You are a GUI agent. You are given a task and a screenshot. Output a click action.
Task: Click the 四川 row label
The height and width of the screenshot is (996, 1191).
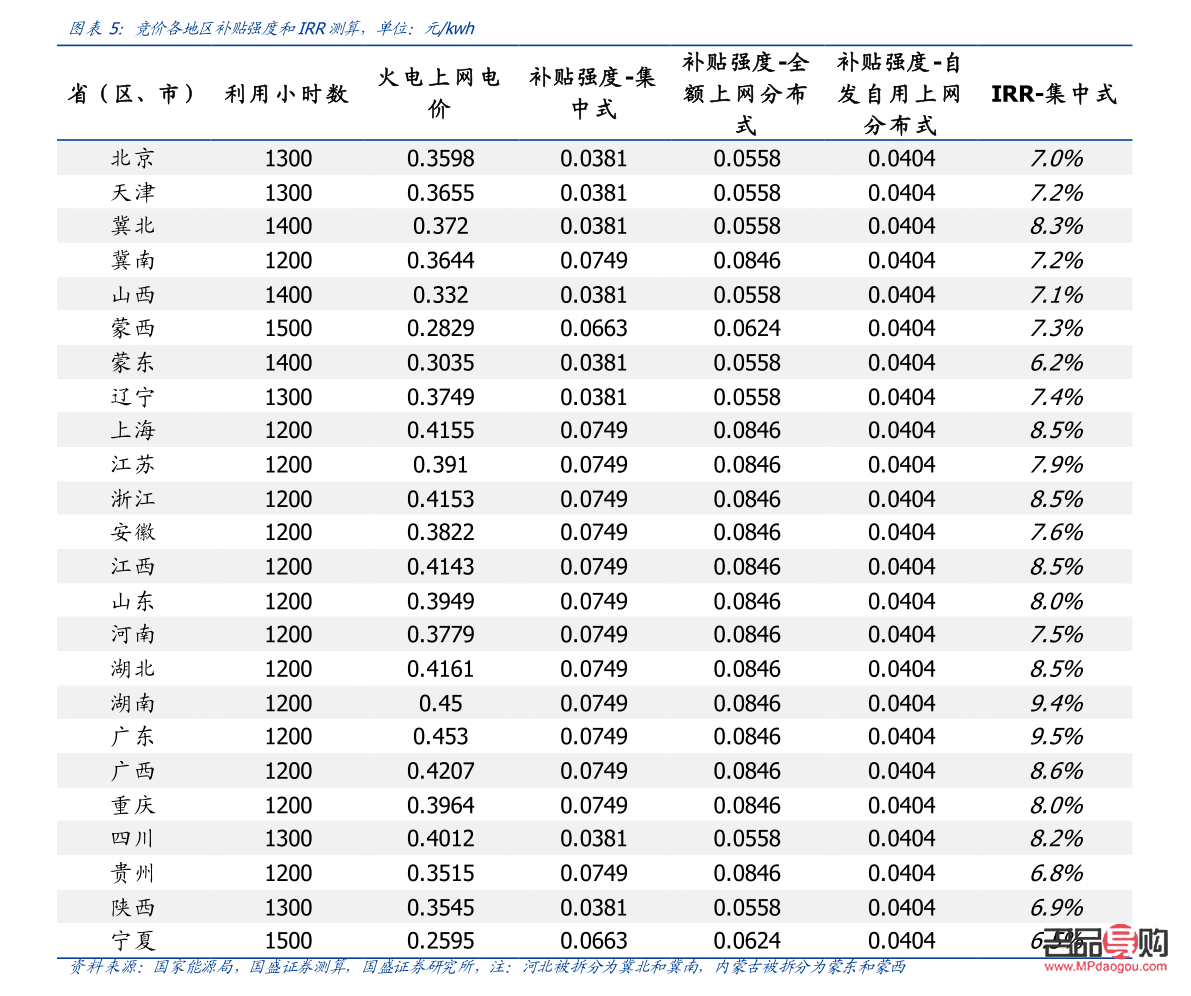pyautogui.click(x=133, y=838)
